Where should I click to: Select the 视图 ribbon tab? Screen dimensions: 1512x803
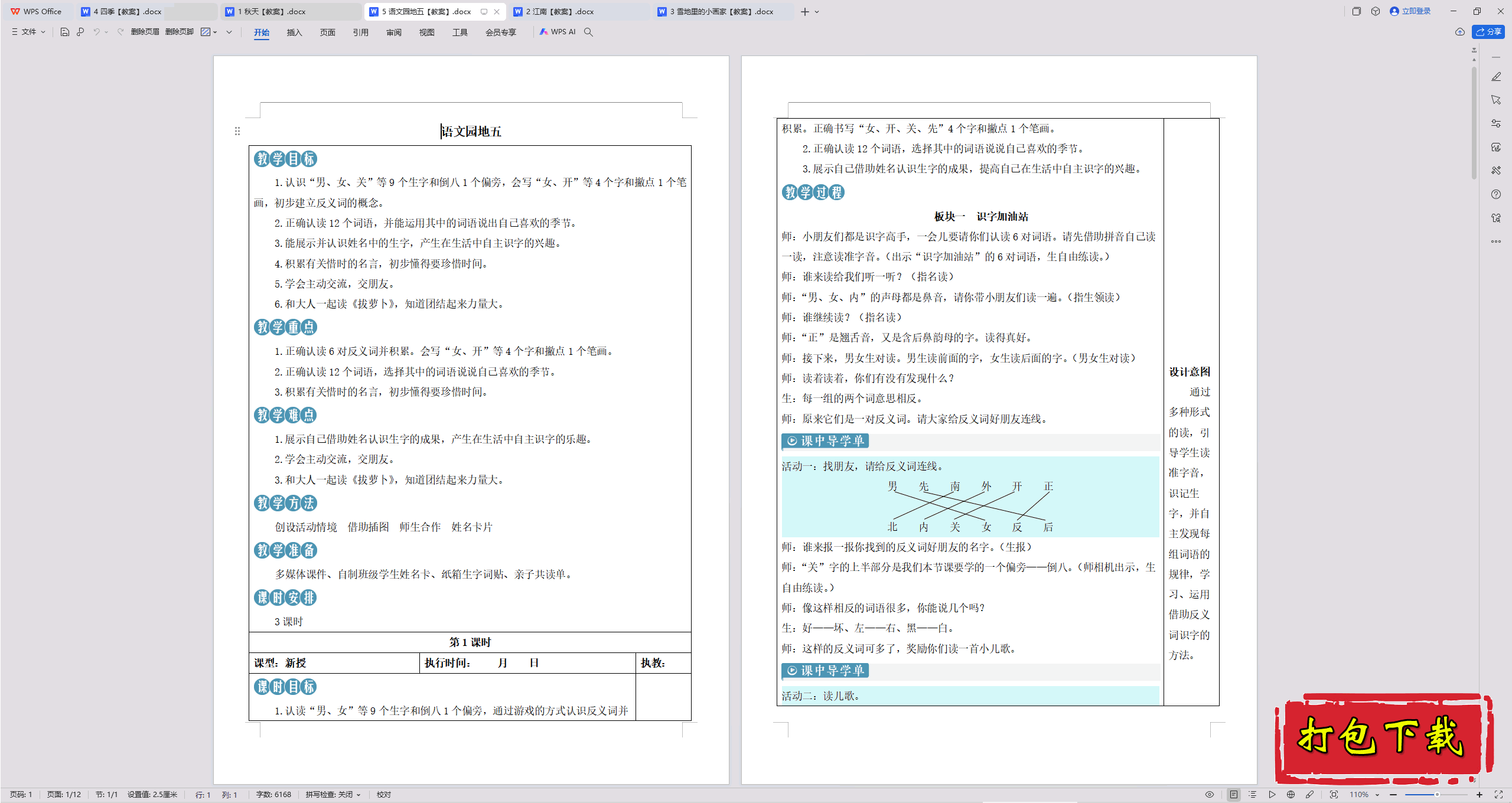coord(427,32)
